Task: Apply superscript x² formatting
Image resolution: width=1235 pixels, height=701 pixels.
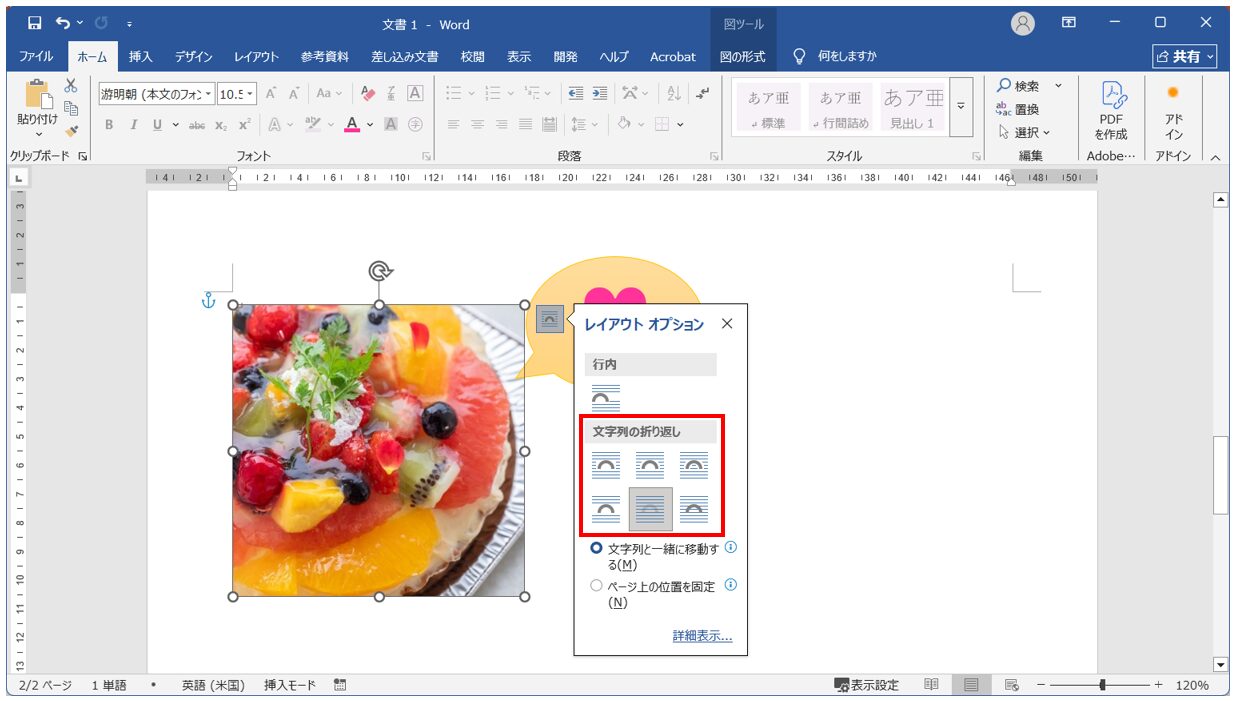Action: point(244,125)
